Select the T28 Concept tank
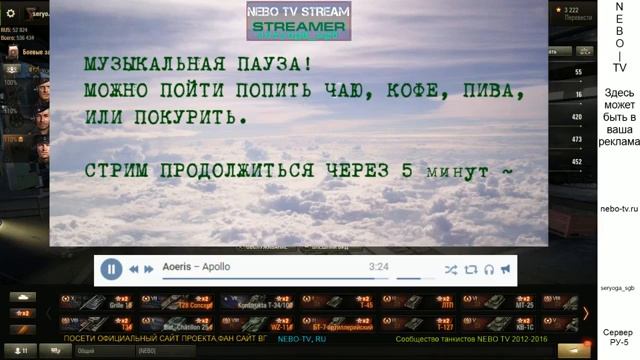 [176, 302]
